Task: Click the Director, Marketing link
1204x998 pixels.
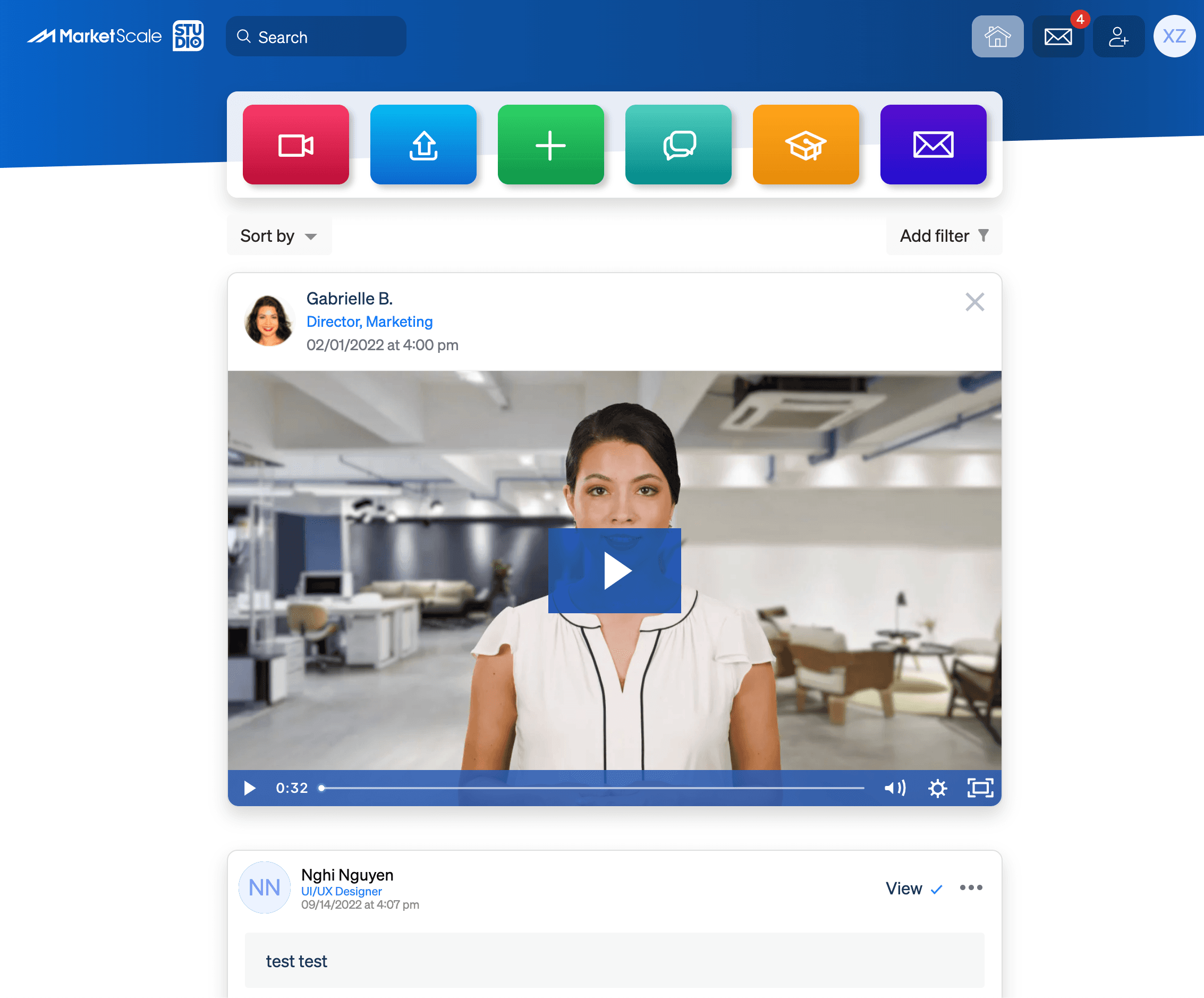Action: pyautogui.click(x=369, y=322)
